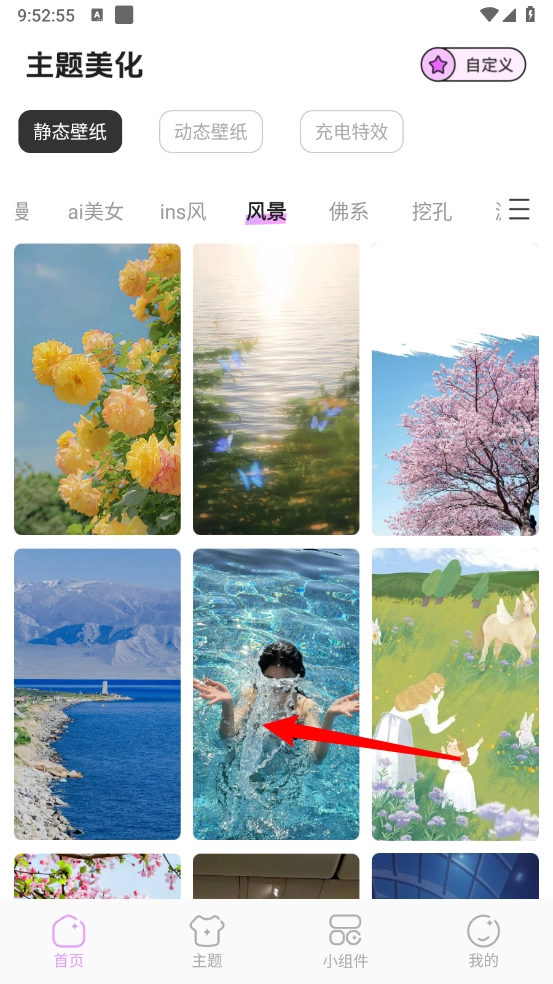Open the 首页 home tab icon
The image size is (553, 984).
coord(69,931)
